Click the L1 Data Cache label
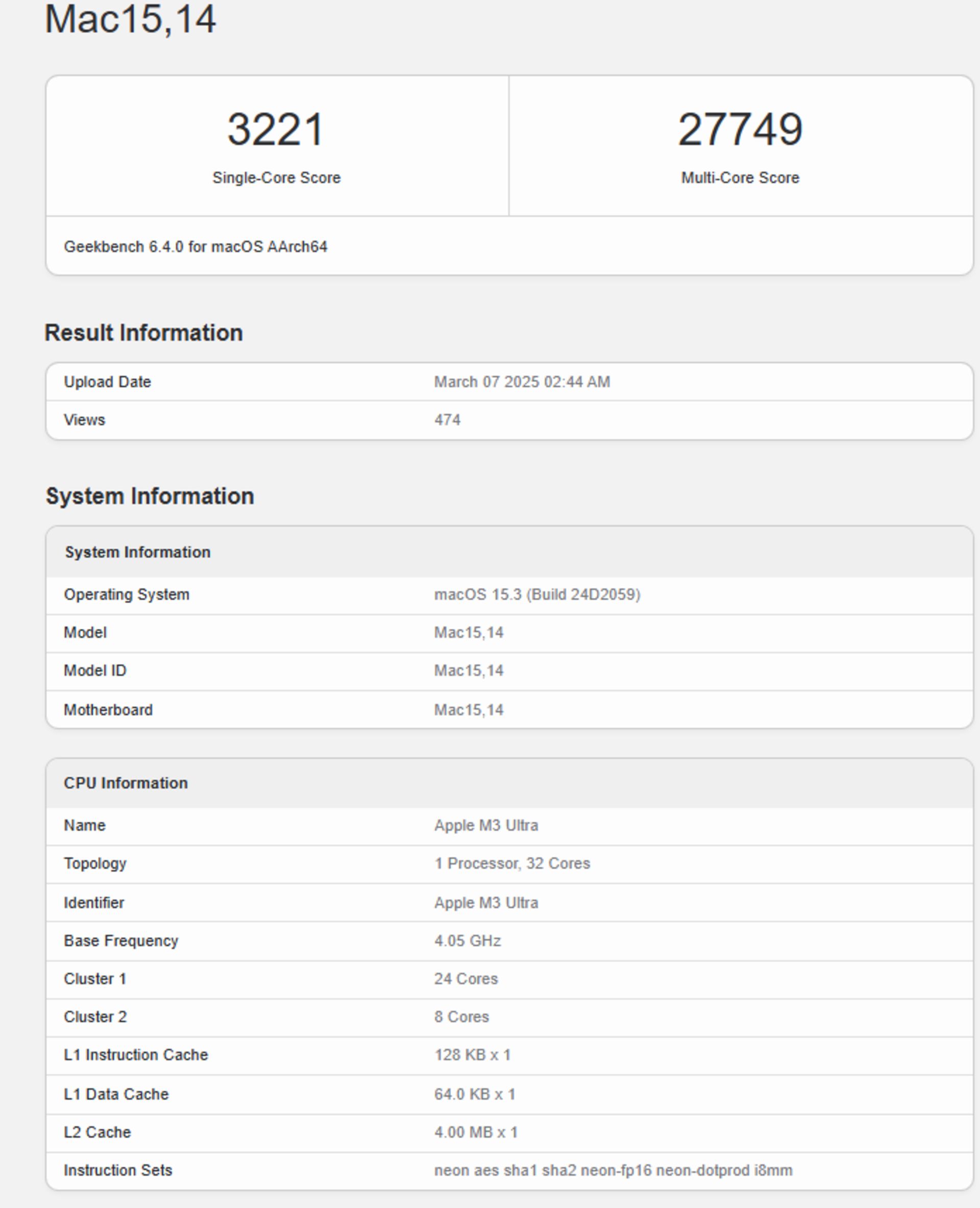This screenshot has height=1208, width=980. [116, 1094]
